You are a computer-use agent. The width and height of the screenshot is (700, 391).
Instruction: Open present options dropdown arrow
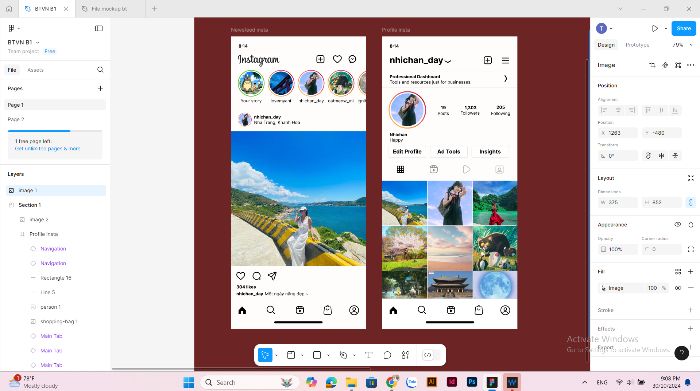[x=666, y=29]
